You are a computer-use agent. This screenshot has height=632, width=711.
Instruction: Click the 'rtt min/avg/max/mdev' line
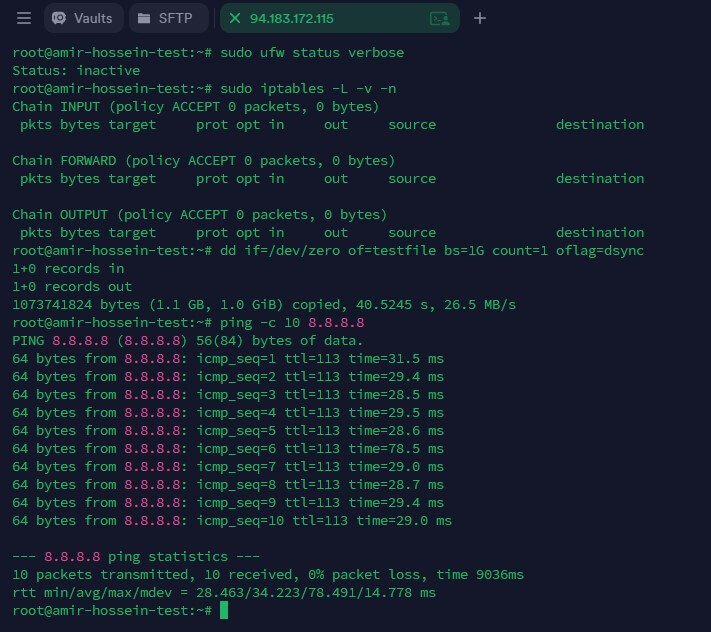(x=224, y=593)
